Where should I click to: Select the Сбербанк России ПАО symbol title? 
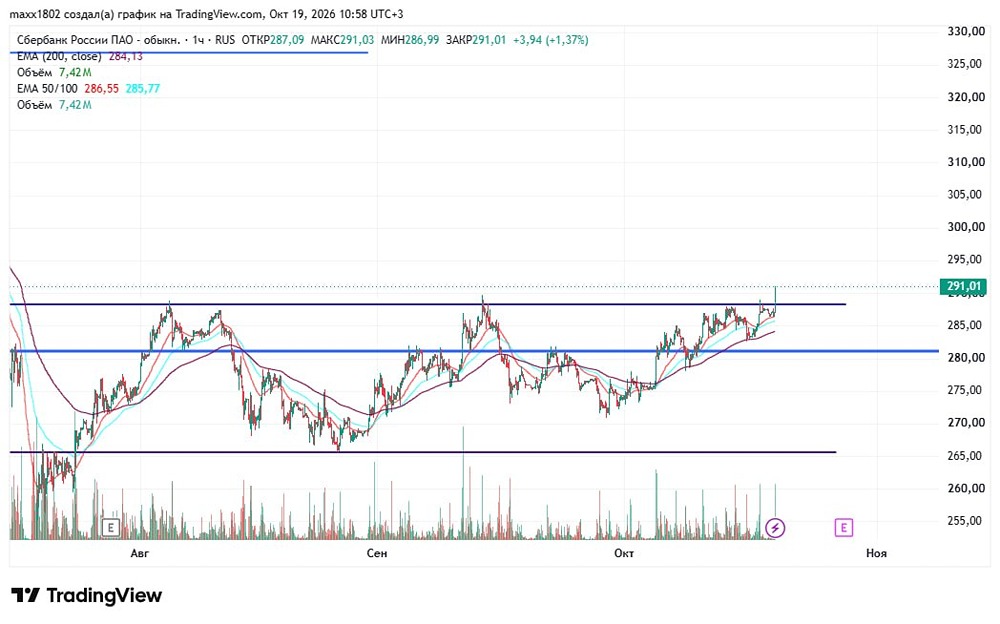tap(99, 40)
